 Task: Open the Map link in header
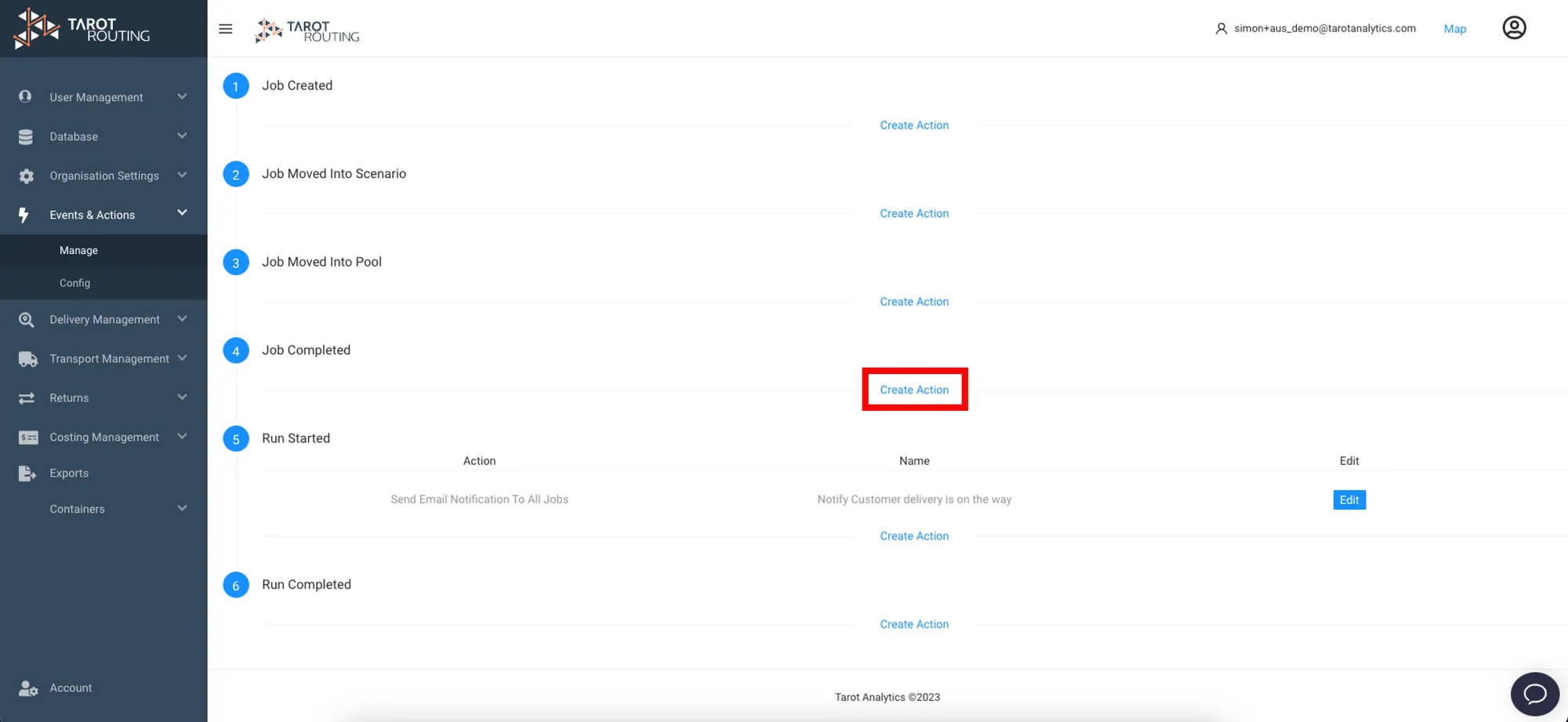(1455, 29)
